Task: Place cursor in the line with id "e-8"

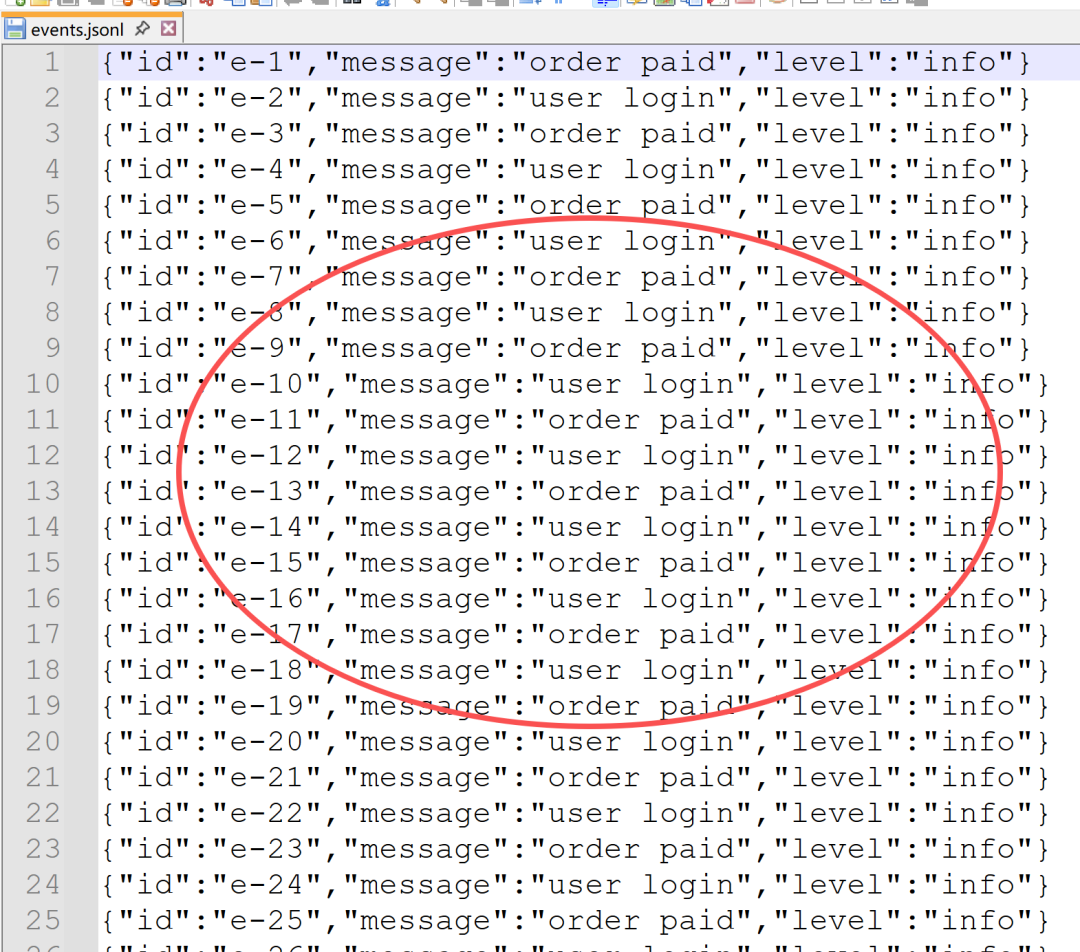Action: [x=565, y=313]
